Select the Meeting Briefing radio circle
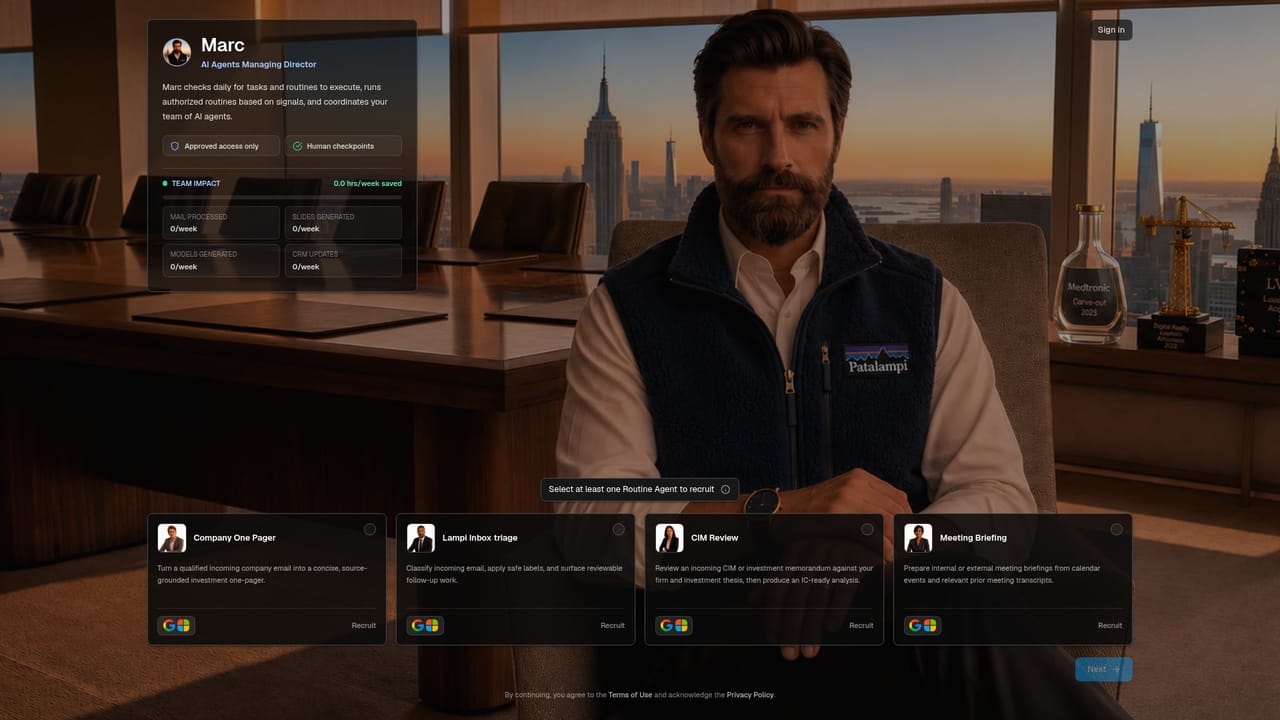 [1116, 529]
